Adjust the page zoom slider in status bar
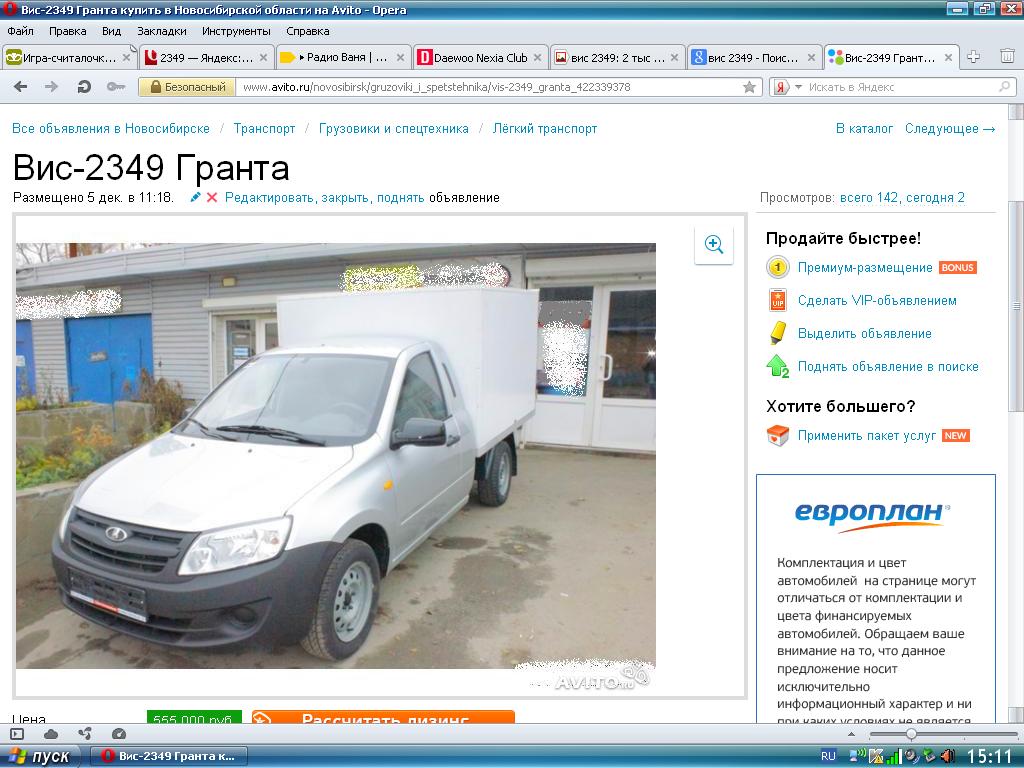1024x768 pixels. (x=911, y=734)
